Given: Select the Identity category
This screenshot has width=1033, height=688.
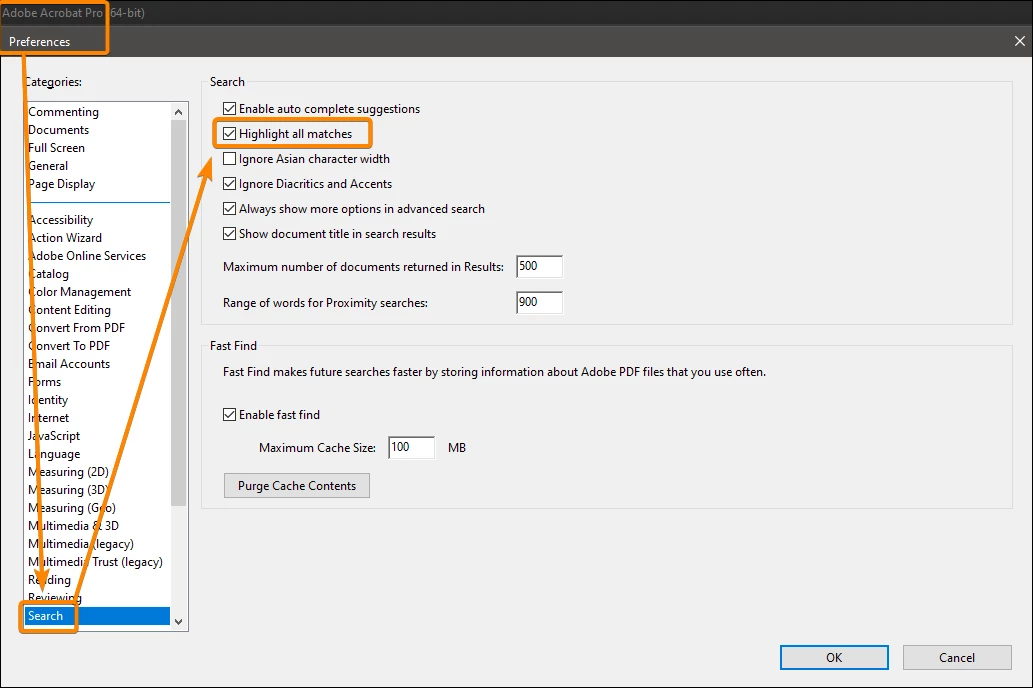Looking at the screenshot, I should tap(48, 400).
